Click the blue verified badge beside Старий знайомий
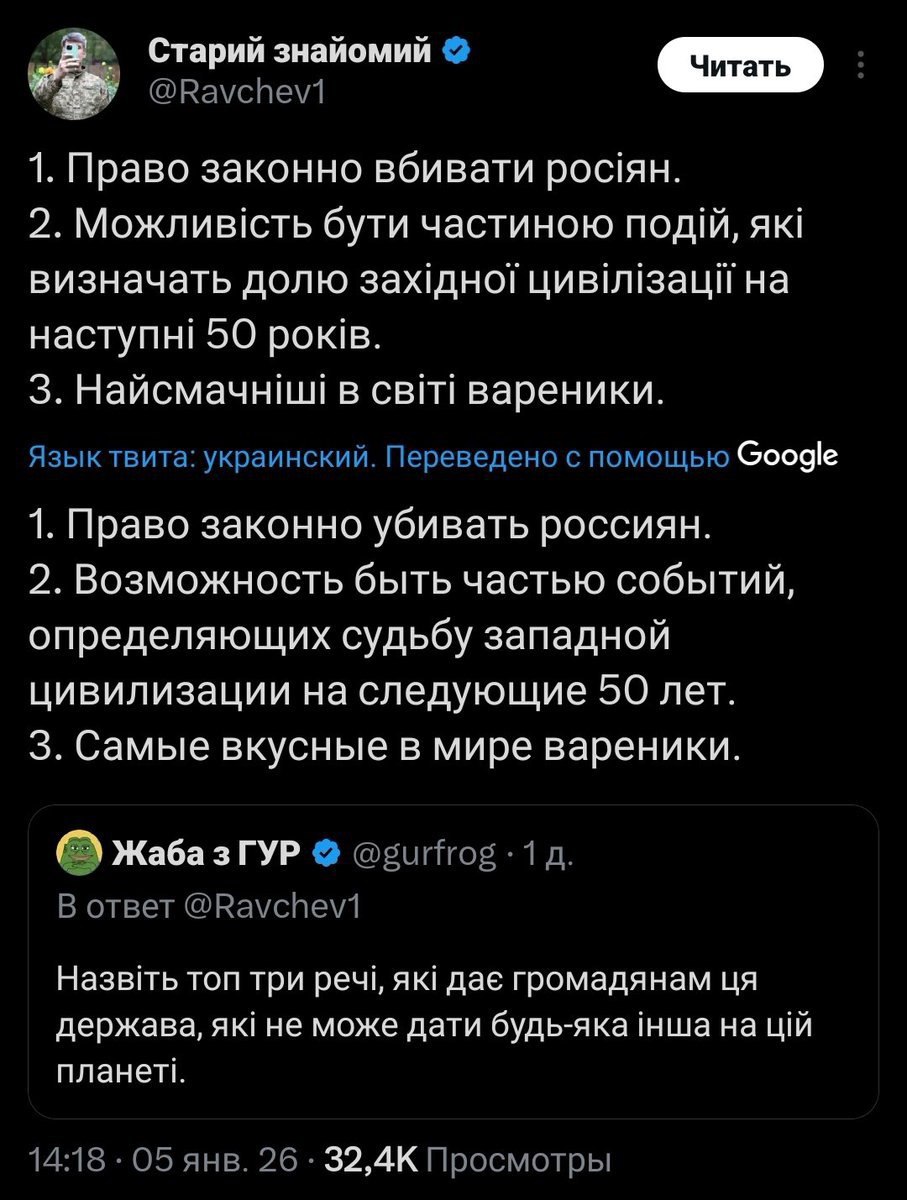Screen dimensions: 907x1200 click(457, 52)
